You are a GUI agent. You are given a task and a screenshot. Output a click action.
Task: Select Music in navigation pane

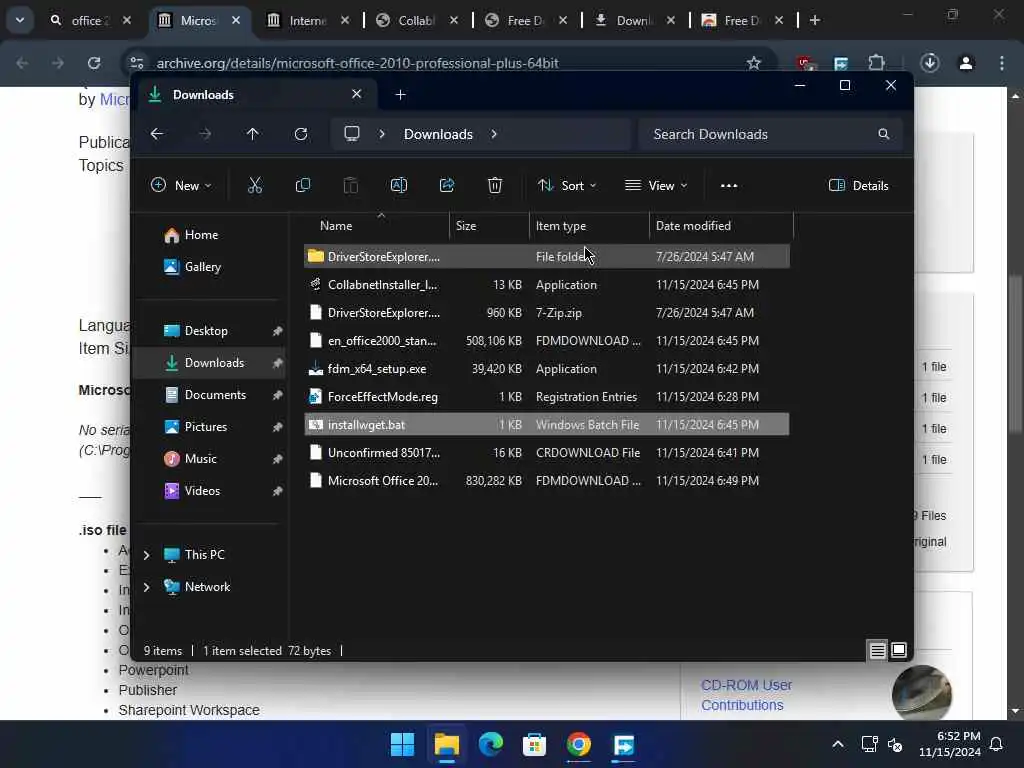tap(209, 458)
